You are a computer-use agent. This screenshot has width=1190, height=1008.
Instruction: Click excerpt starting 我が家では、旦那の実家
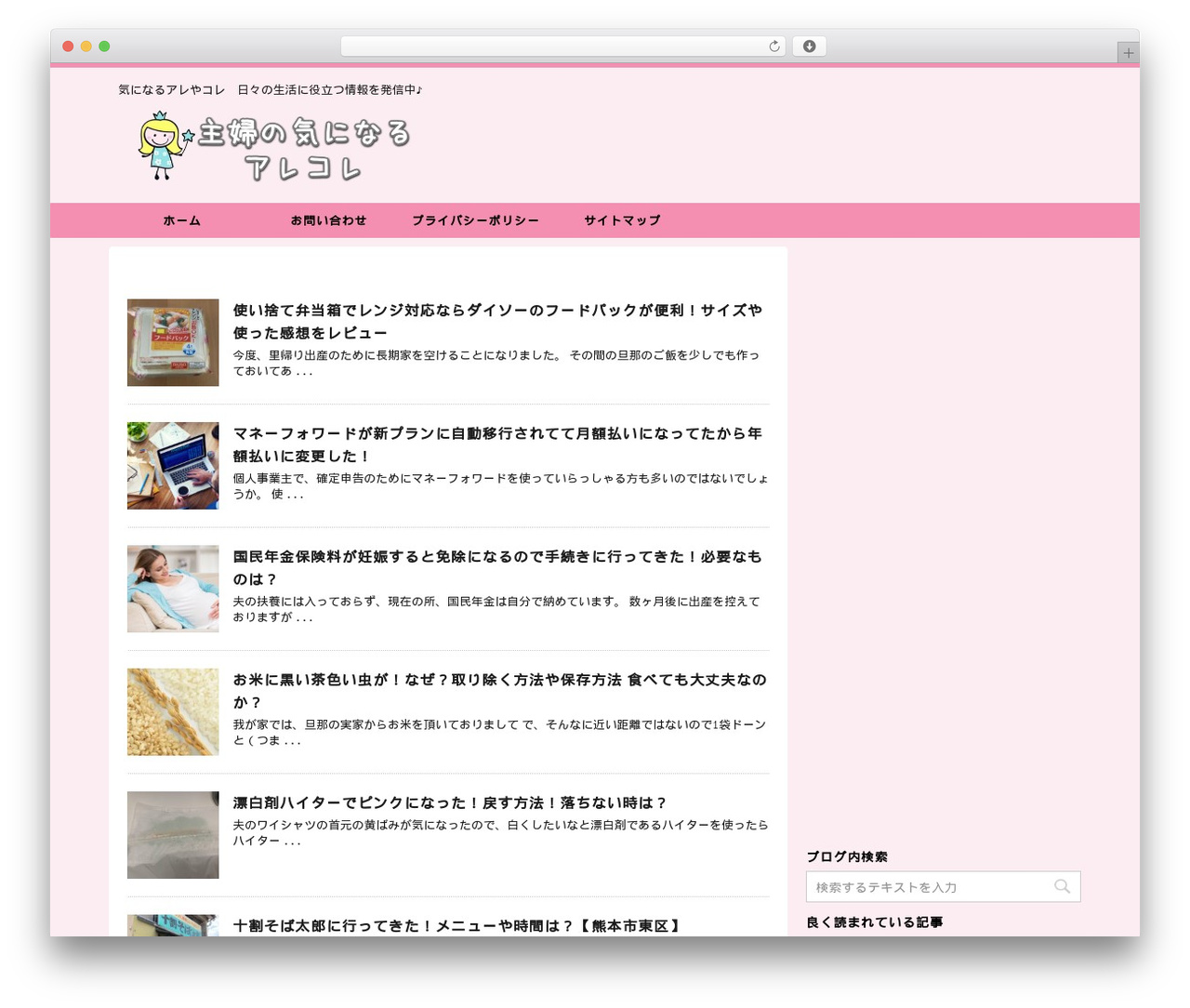pyautogui.click(x=499, y=733)
